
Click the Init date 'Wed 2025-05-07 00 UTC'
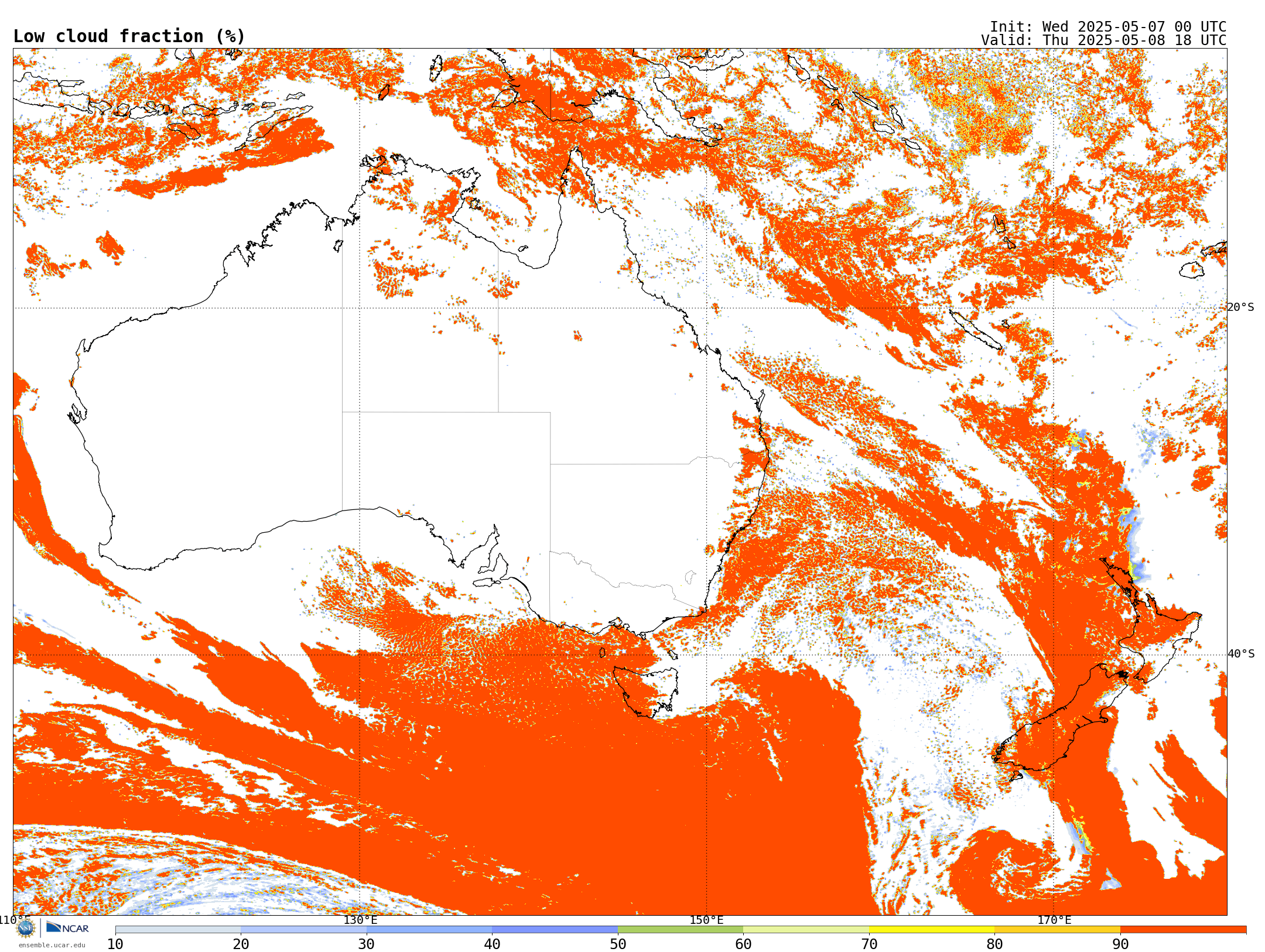point(1134,27)
